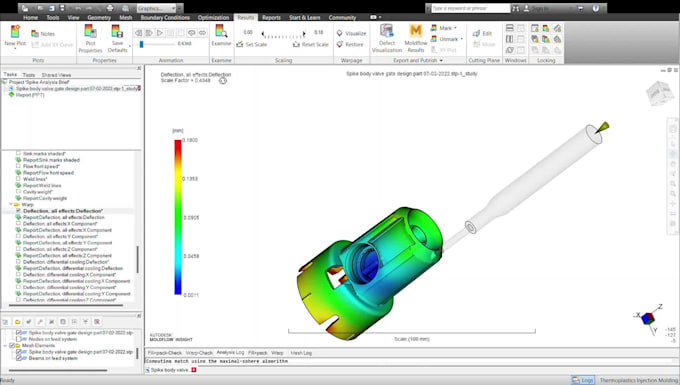
Task: Uncheck Deflection, all effects:Deflection result
Action: 18,211
